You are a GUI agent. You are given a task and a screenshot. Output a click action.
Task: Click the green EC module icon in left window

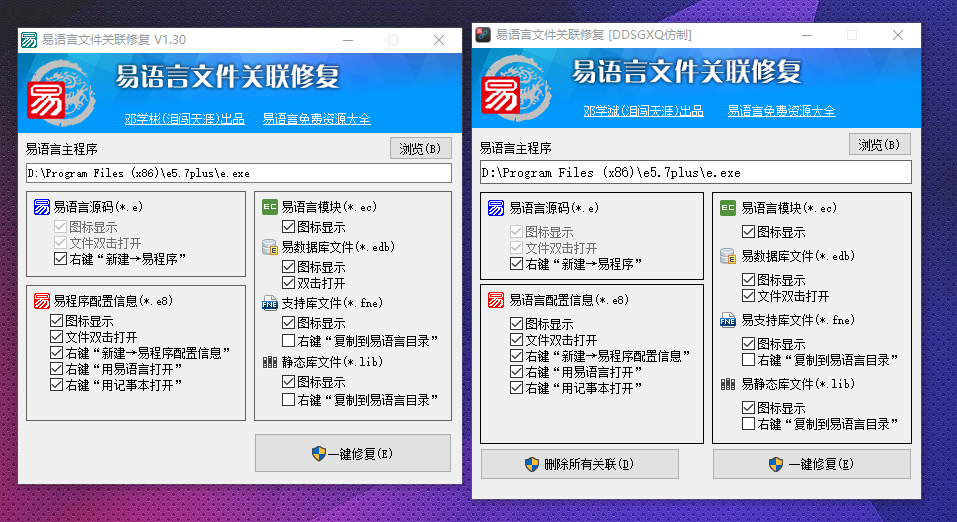point(270,207)
